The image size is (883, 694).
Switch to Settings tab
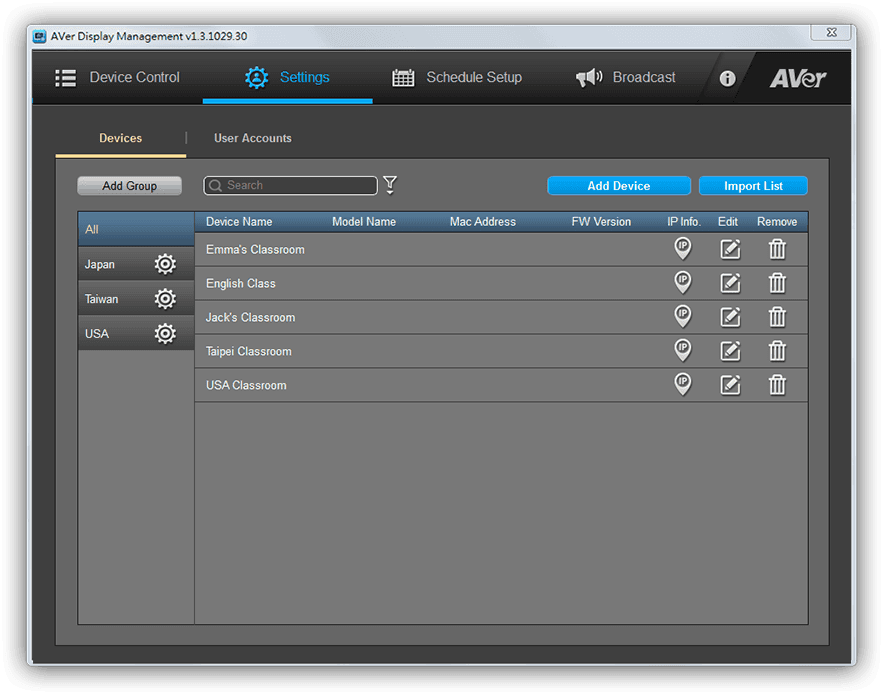tap(287, 77)
